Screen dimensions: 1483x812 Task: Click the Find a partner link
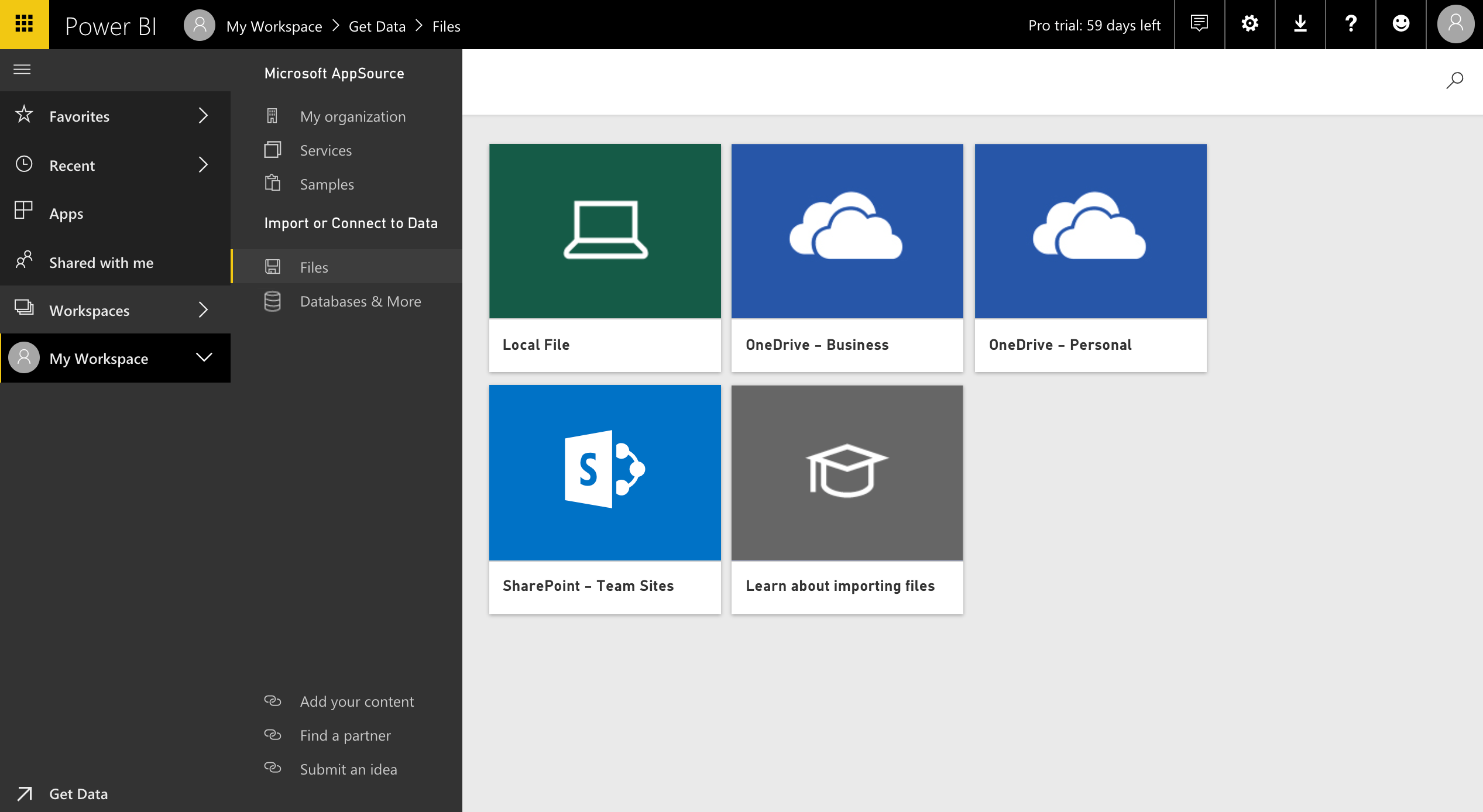tap(345, 735)
